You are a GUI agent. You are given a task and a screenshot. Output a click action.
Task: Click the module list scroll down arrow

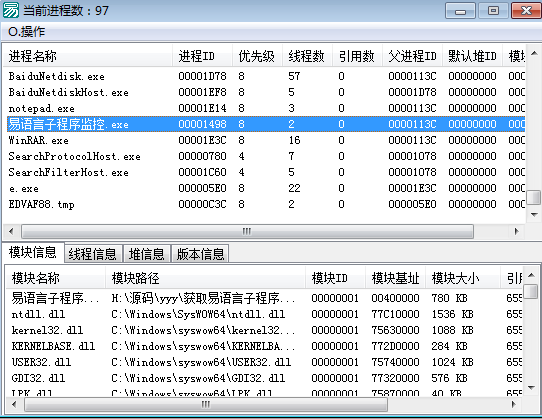point(532,388)
